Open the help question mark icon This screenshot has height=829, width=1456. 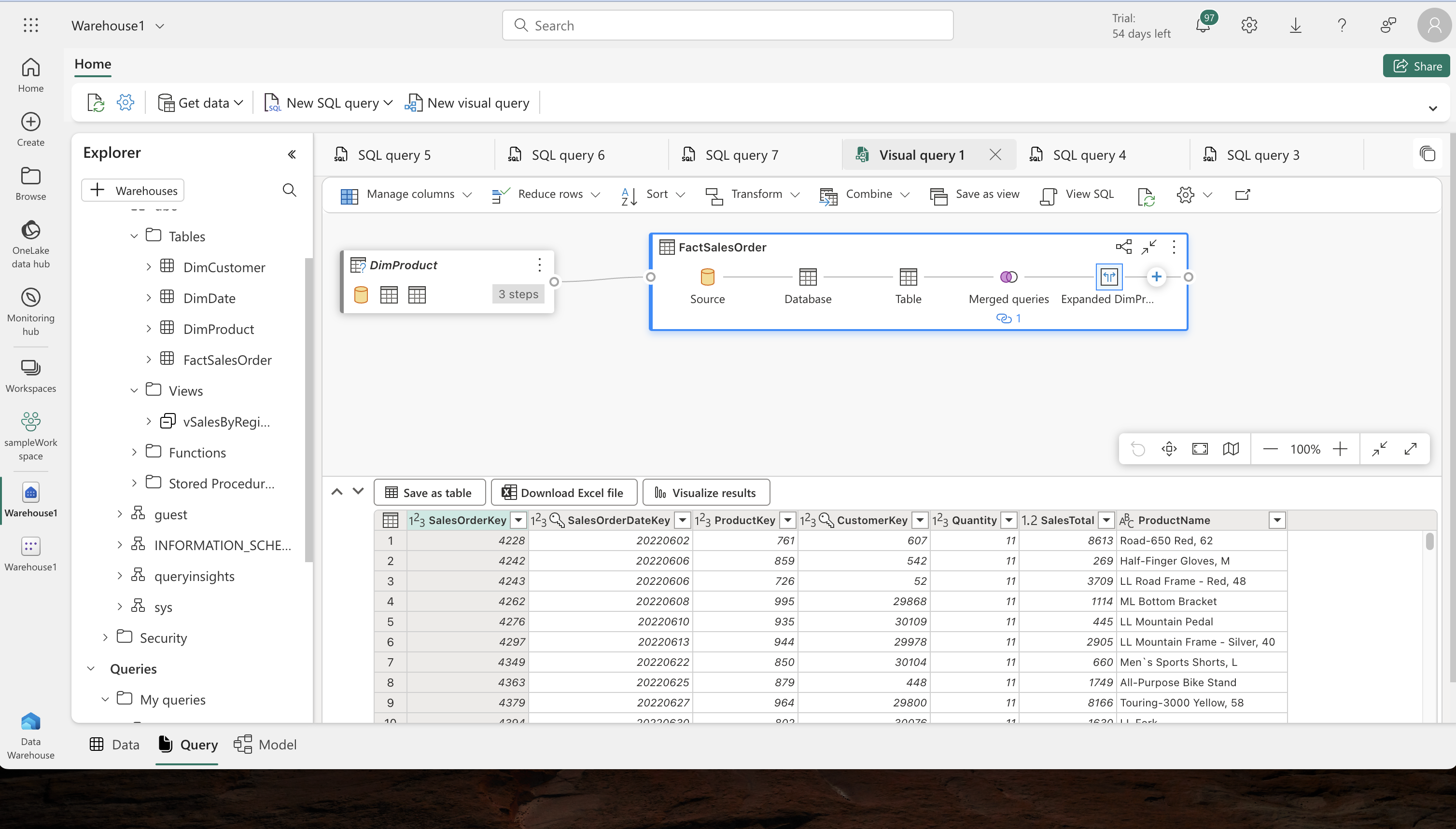coord(1342,25)
